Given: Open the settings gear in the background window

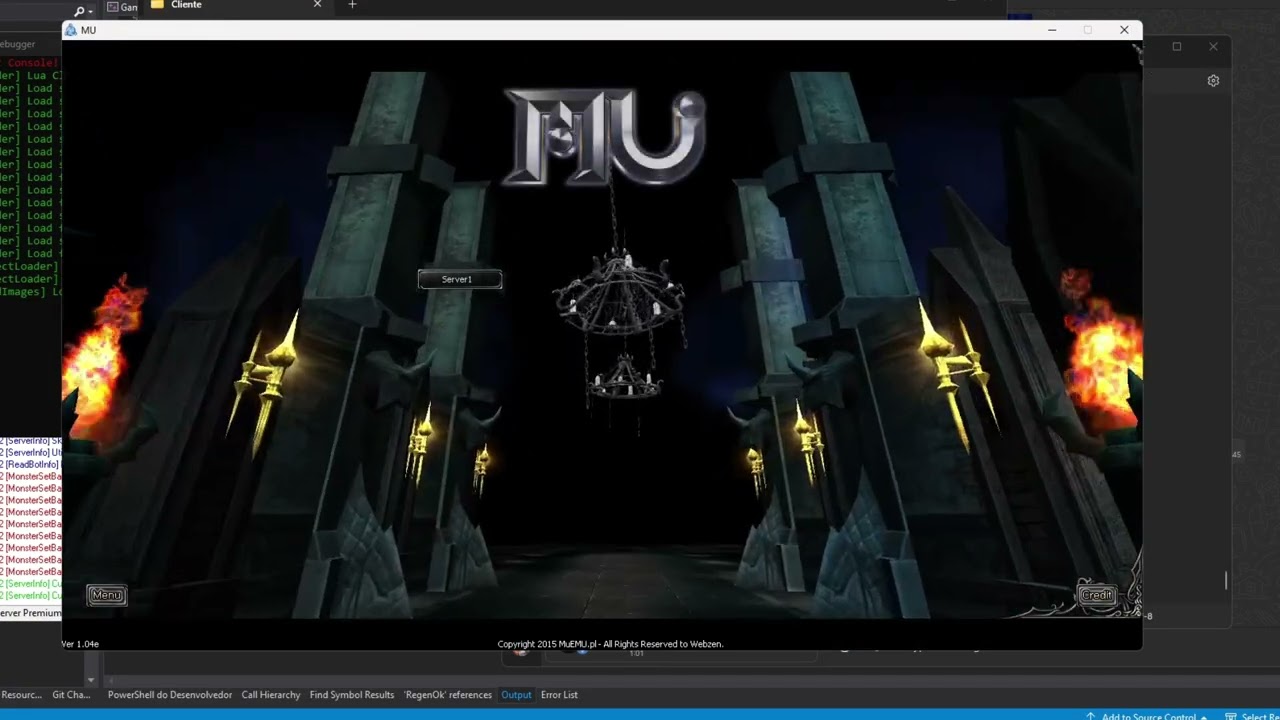Looking at the screenshot, I should (x=1213, y=81).
